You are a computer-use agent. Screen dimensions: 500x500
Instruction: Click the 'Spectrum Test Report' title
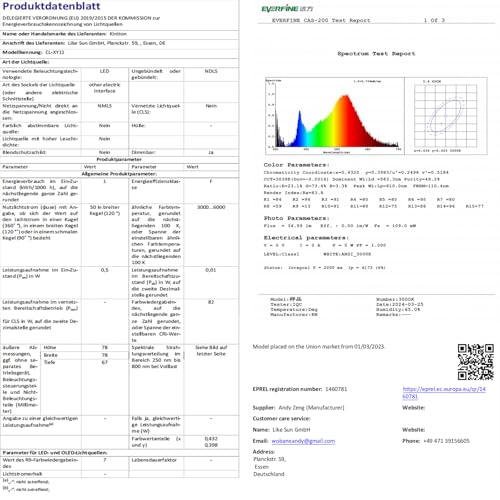[x=376, y=54]
